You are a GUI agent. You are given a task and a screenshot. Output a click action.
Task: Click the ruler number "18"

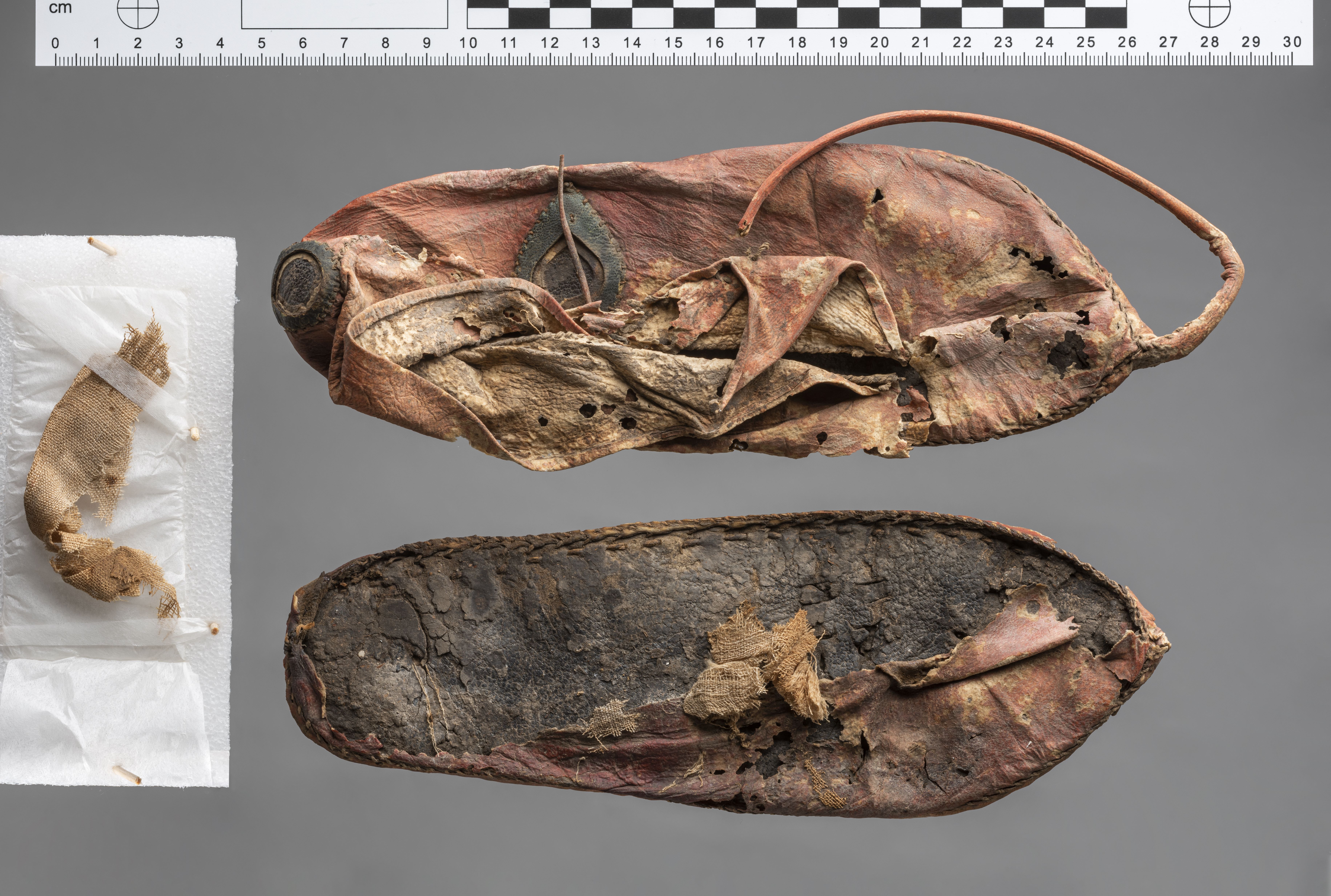point(797,42)
